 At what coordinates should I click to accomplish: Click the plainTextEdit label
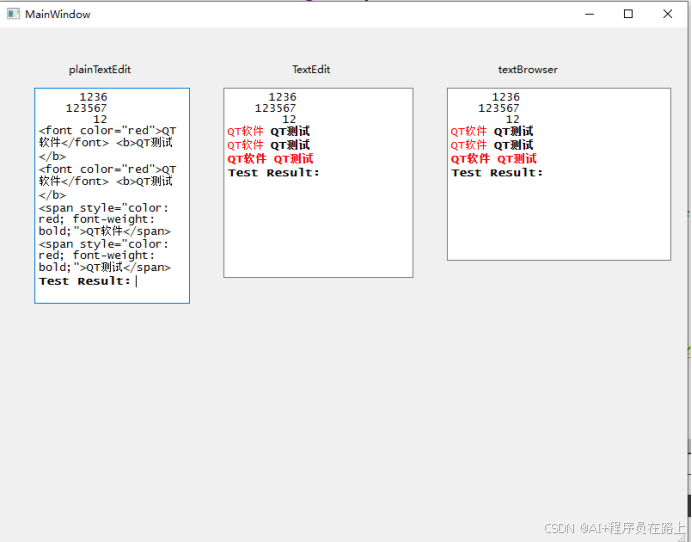(100, 70)
